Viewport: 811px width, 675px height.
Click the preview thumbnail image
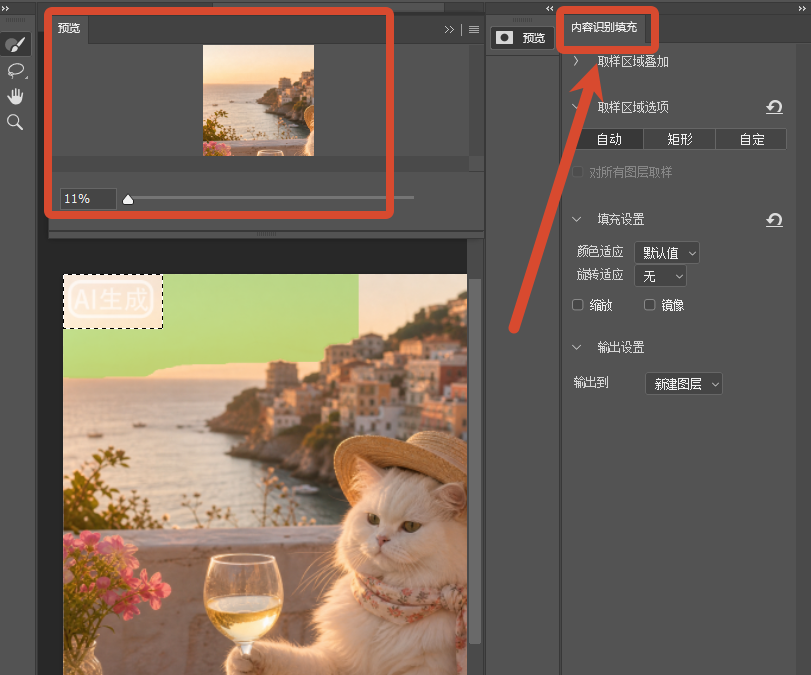pyautogui.click(x=258, y=100)
